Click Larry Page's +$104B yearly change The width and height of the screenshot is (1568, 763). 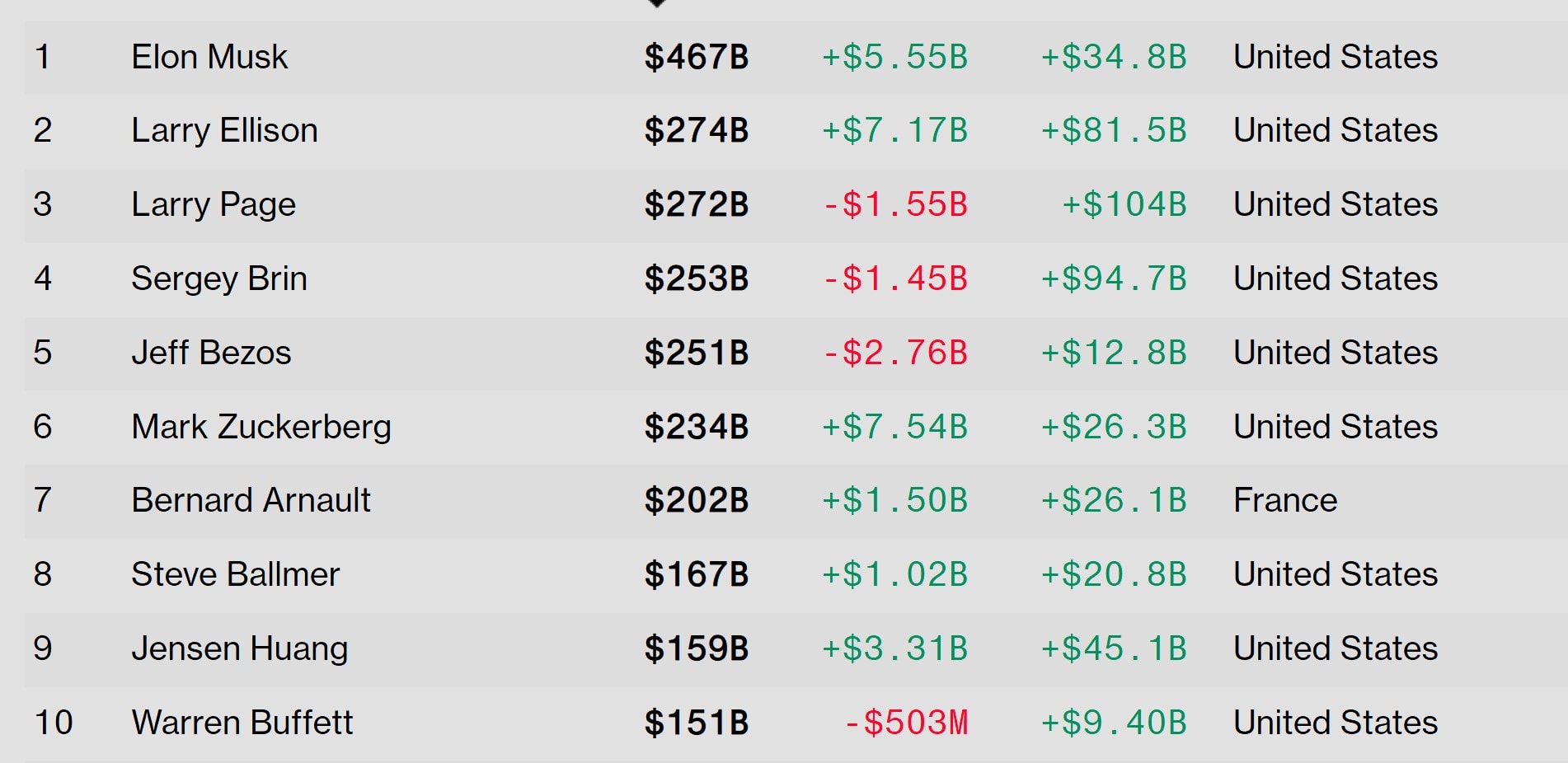[1124, 204]
